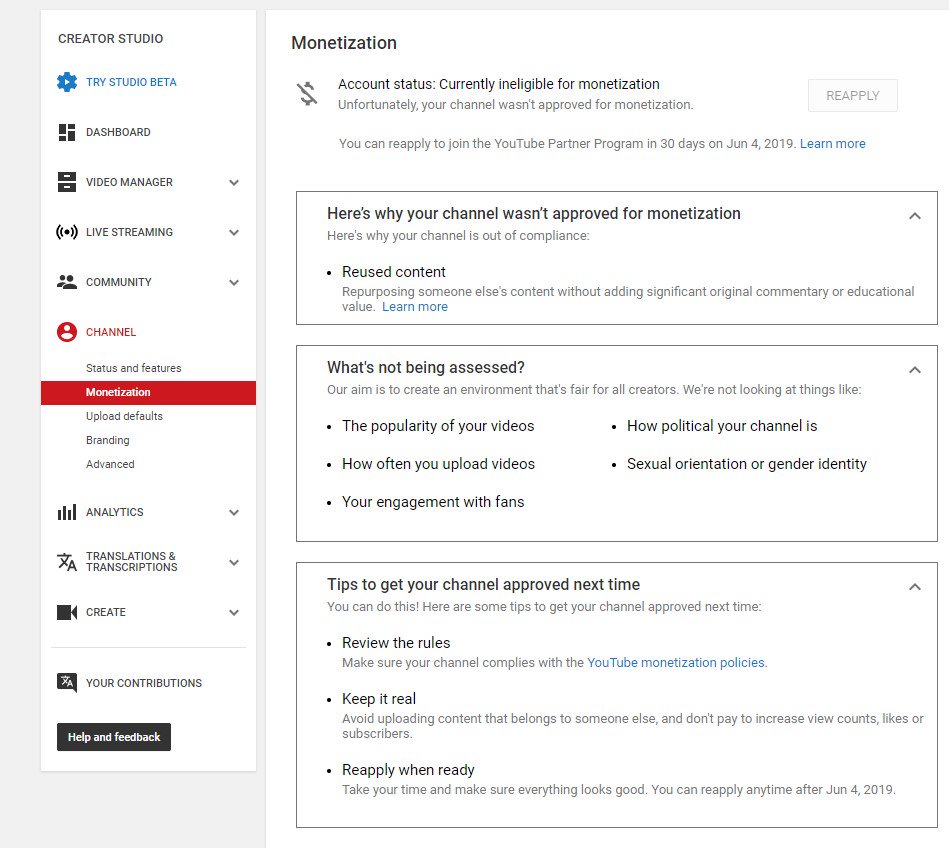Click the Monetization page heading
The height and width of the screenshot is (848, 949).
(344, 43)
